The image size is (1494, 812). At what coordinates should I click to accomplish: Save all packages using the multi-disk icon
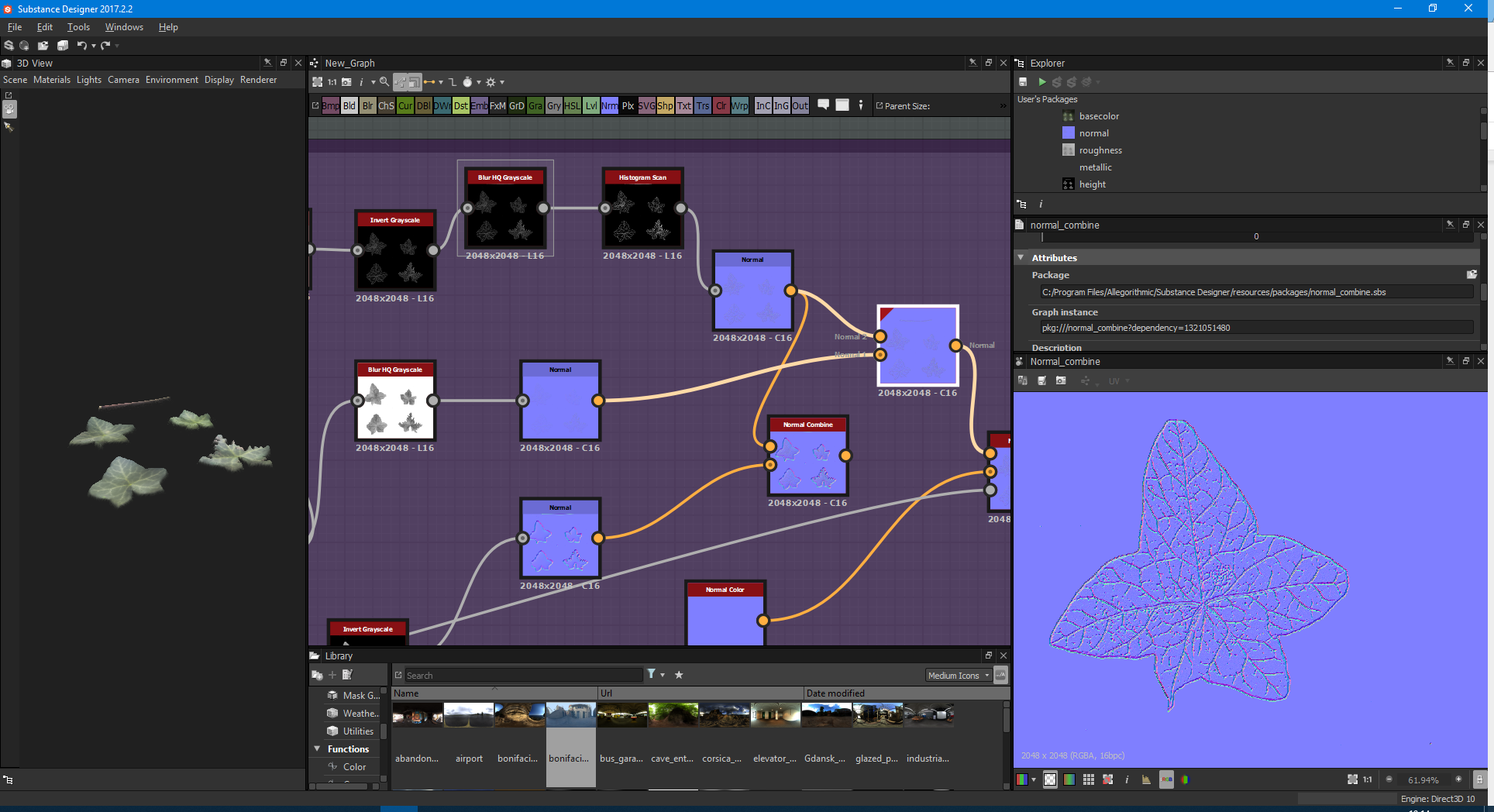[x=63, y=46]
